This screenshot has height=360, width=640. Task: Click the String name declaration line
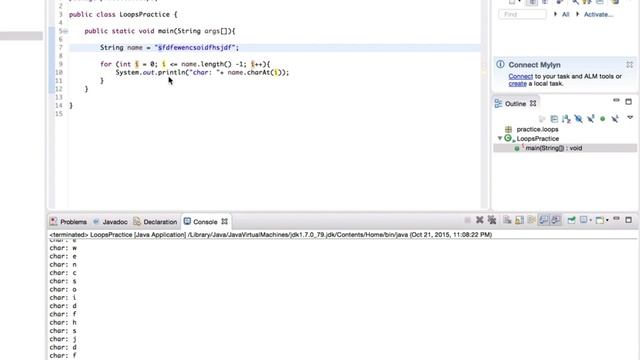click(x=169, y=48)
